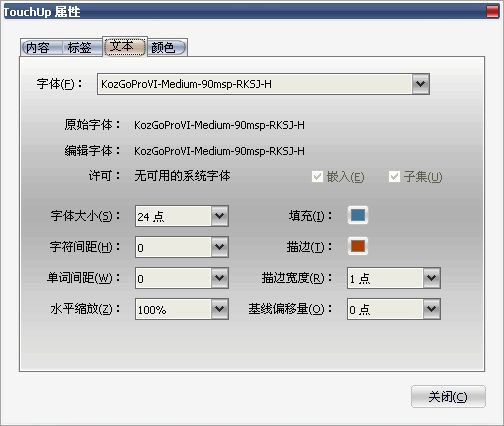Screen dimensions: 504x426
Task: Switch to the 标签 tab
Action: pos(80,48)
